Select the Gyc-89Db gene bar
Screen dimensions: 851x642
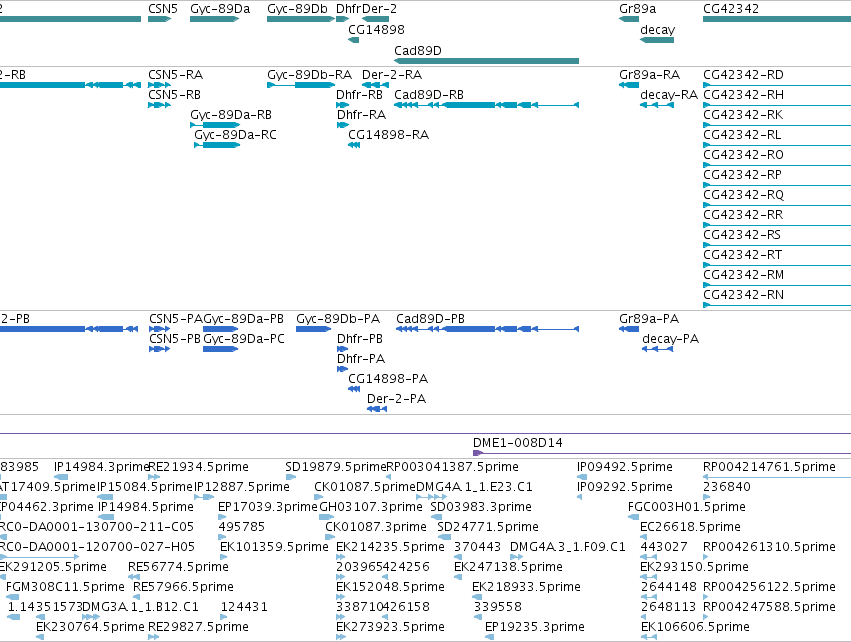pos(301,19)
